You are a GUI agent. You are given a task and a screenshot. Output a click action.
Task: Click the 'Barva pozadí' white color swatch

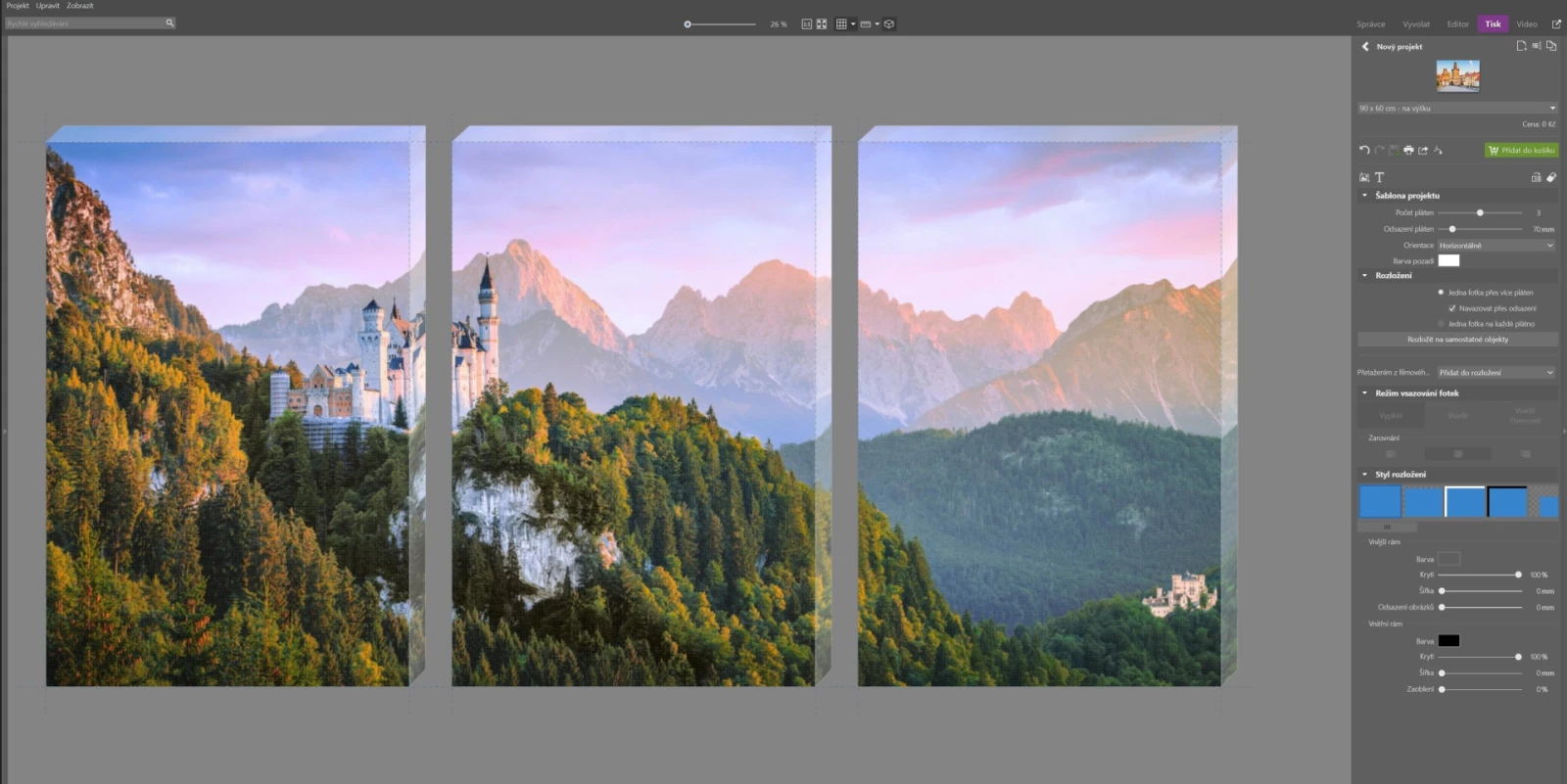[1448, 260]
